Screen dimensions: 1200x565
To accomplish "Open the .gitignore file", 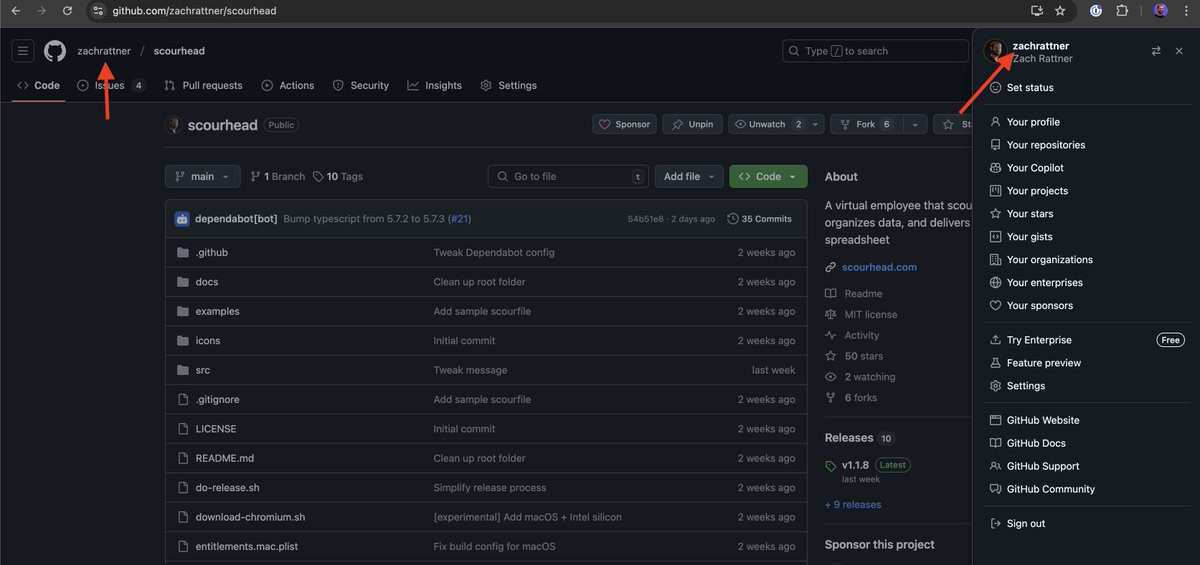I will tap(217, 400).
